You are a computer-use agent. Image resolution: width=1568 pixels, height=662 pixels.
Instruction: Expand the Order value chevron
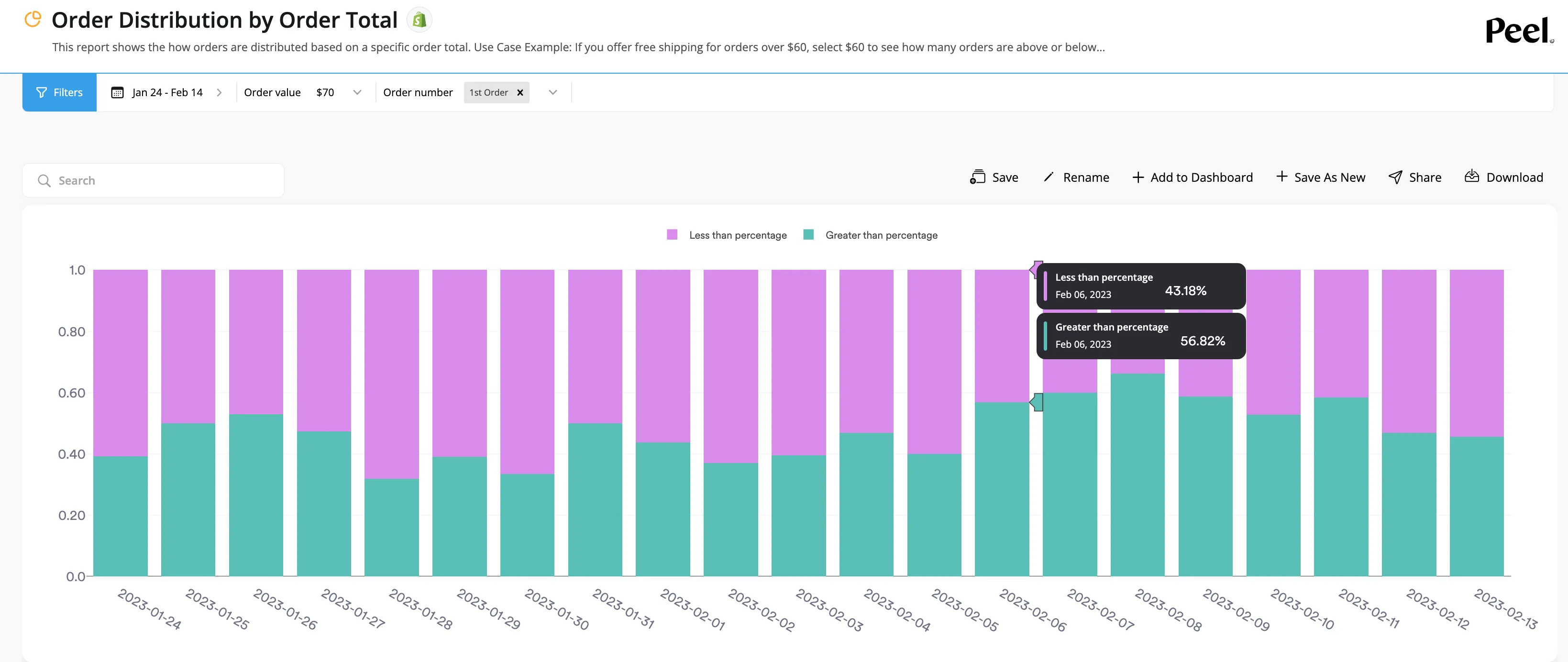click(x=357, y=92)
